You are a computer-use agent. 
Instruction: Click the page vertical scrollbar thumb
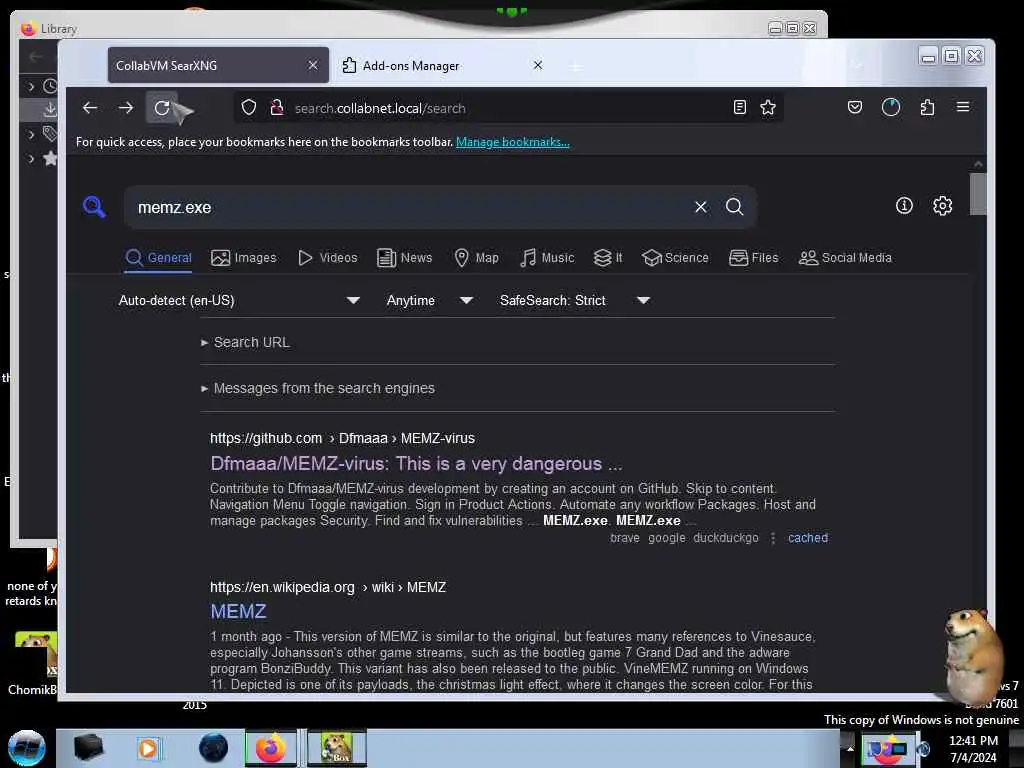coord(978,194)
